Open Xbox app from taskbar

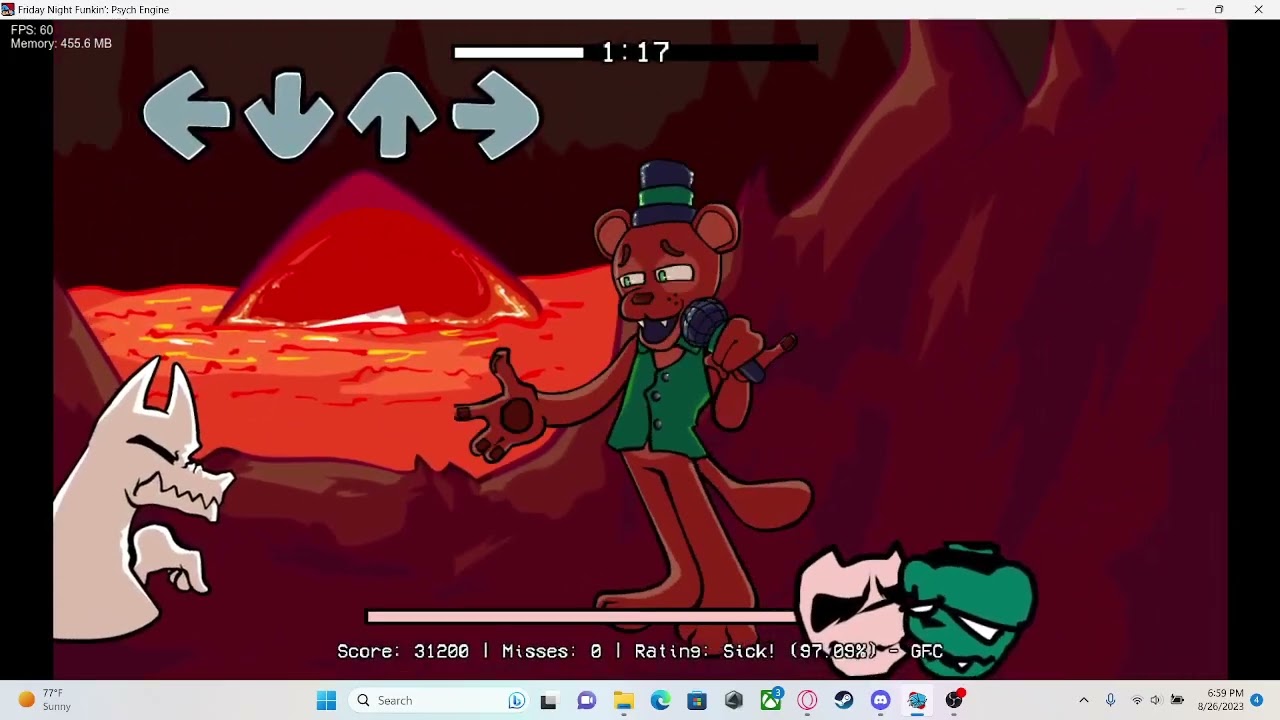(x=771, y=700)
